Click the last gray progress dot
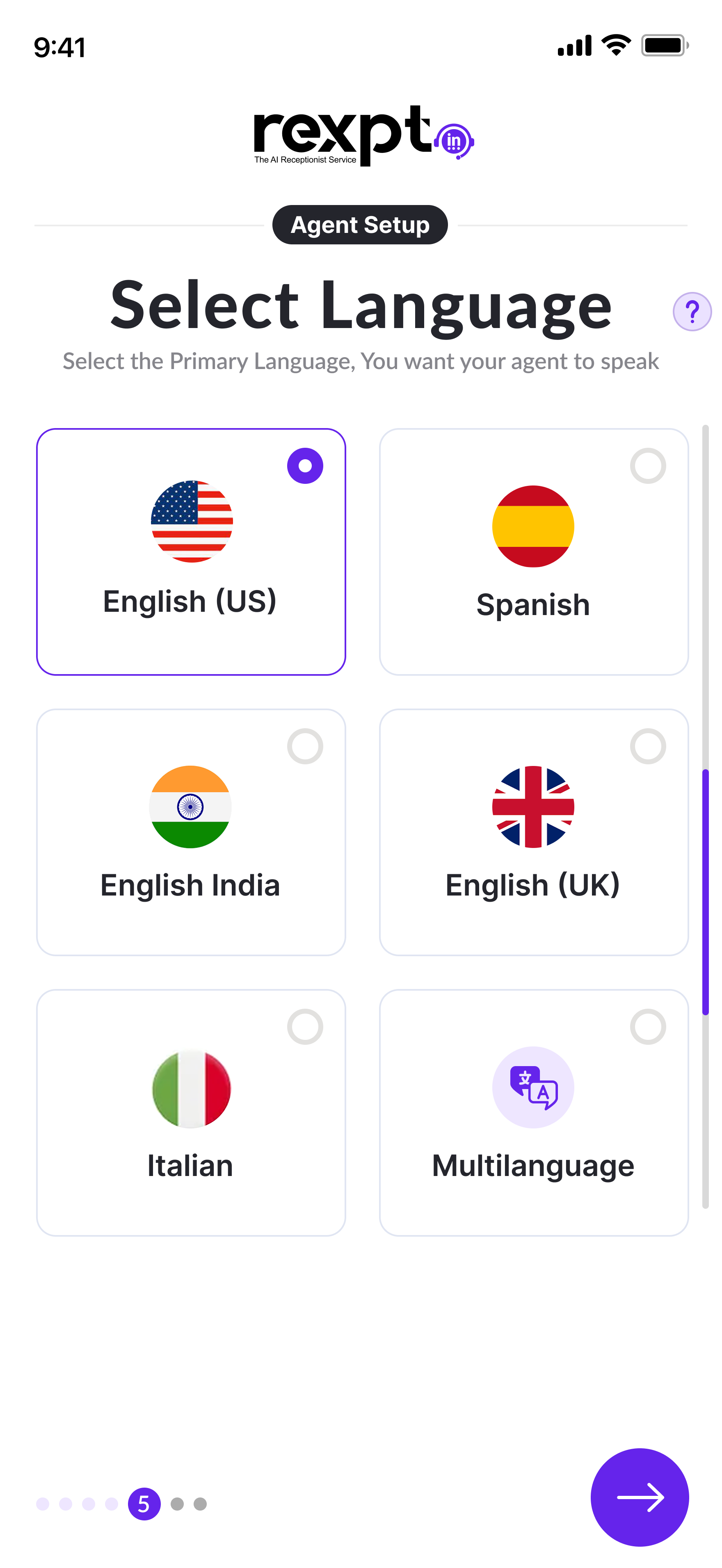The height and width of the screenshot is (1568, 722). tap(200, 1504)
